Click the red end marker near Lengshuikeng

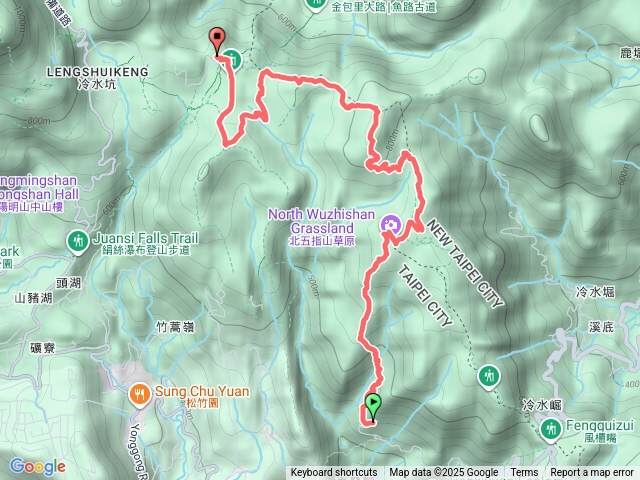(217, 41)
